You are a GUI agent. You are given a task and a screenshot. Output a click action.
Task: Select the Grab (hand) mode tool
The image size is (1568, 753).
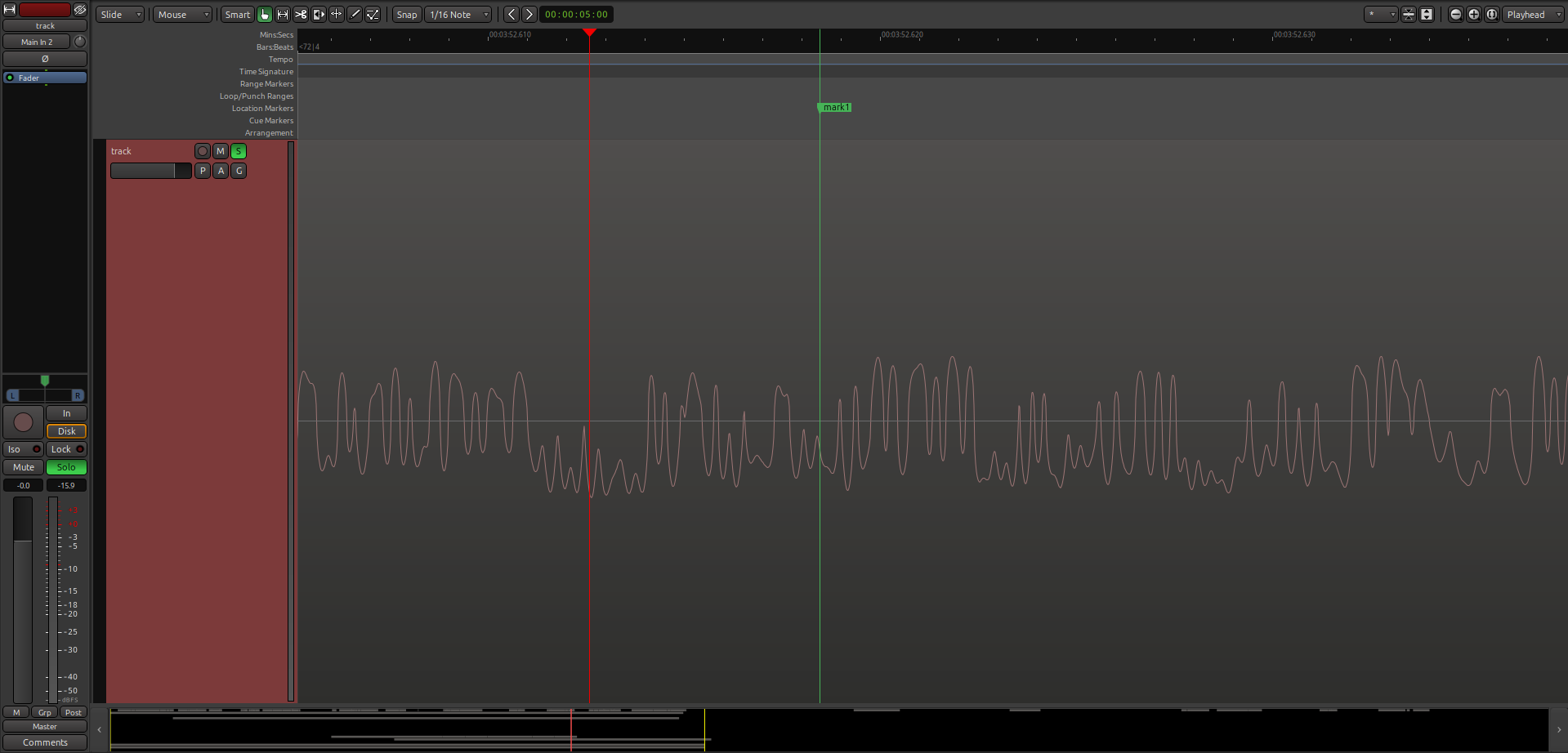coord(265,15)
